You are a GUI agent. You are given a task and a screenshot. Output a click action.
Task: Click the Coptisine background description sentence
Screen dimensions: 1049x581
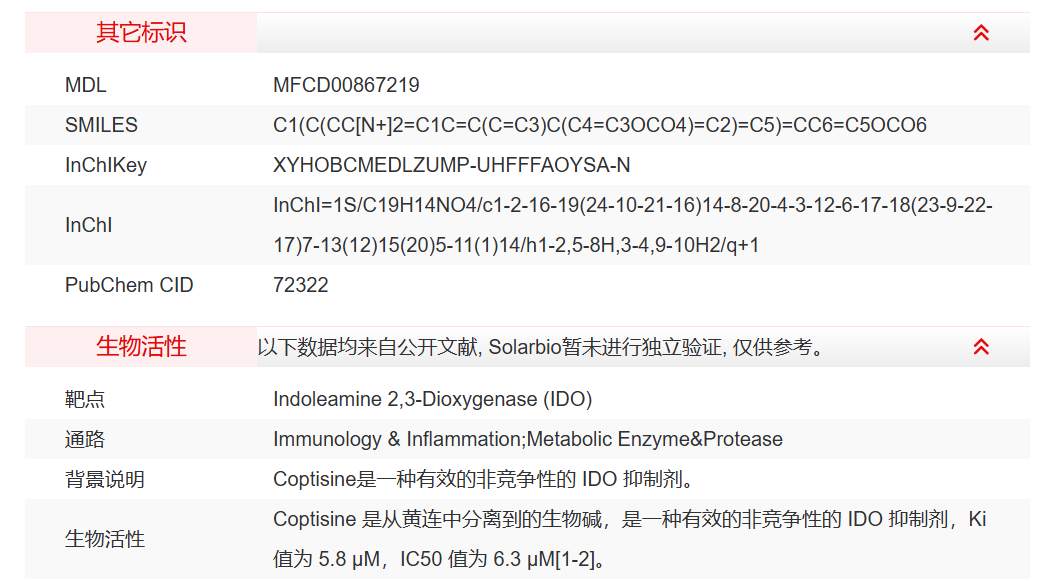(x=483, y=479)
